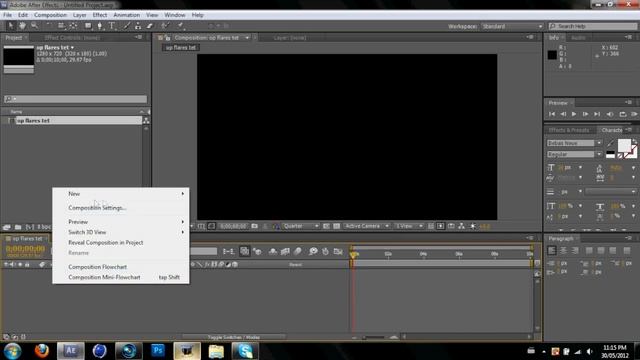This screenshot has width=640, height=360.
Task: Click the project panel search field
Action: click(76, 99)
